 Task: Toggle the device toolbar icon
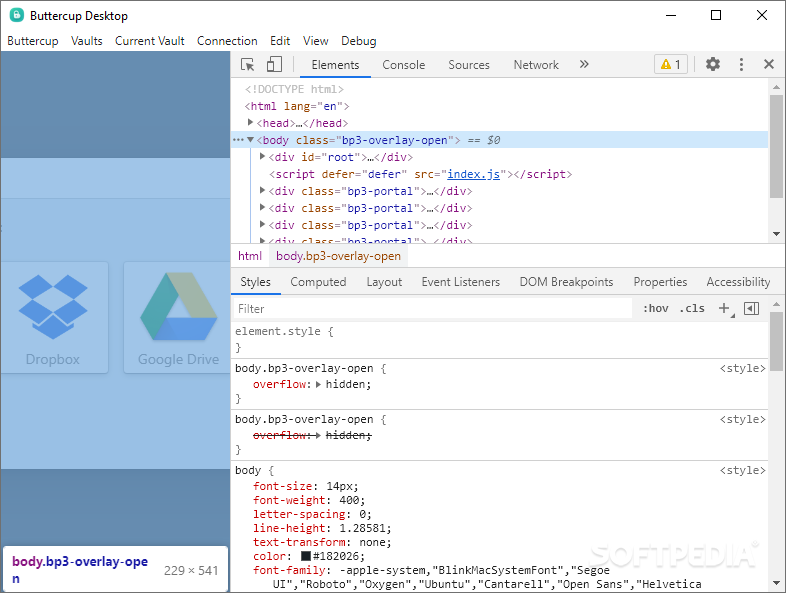(x=274, y=65)
